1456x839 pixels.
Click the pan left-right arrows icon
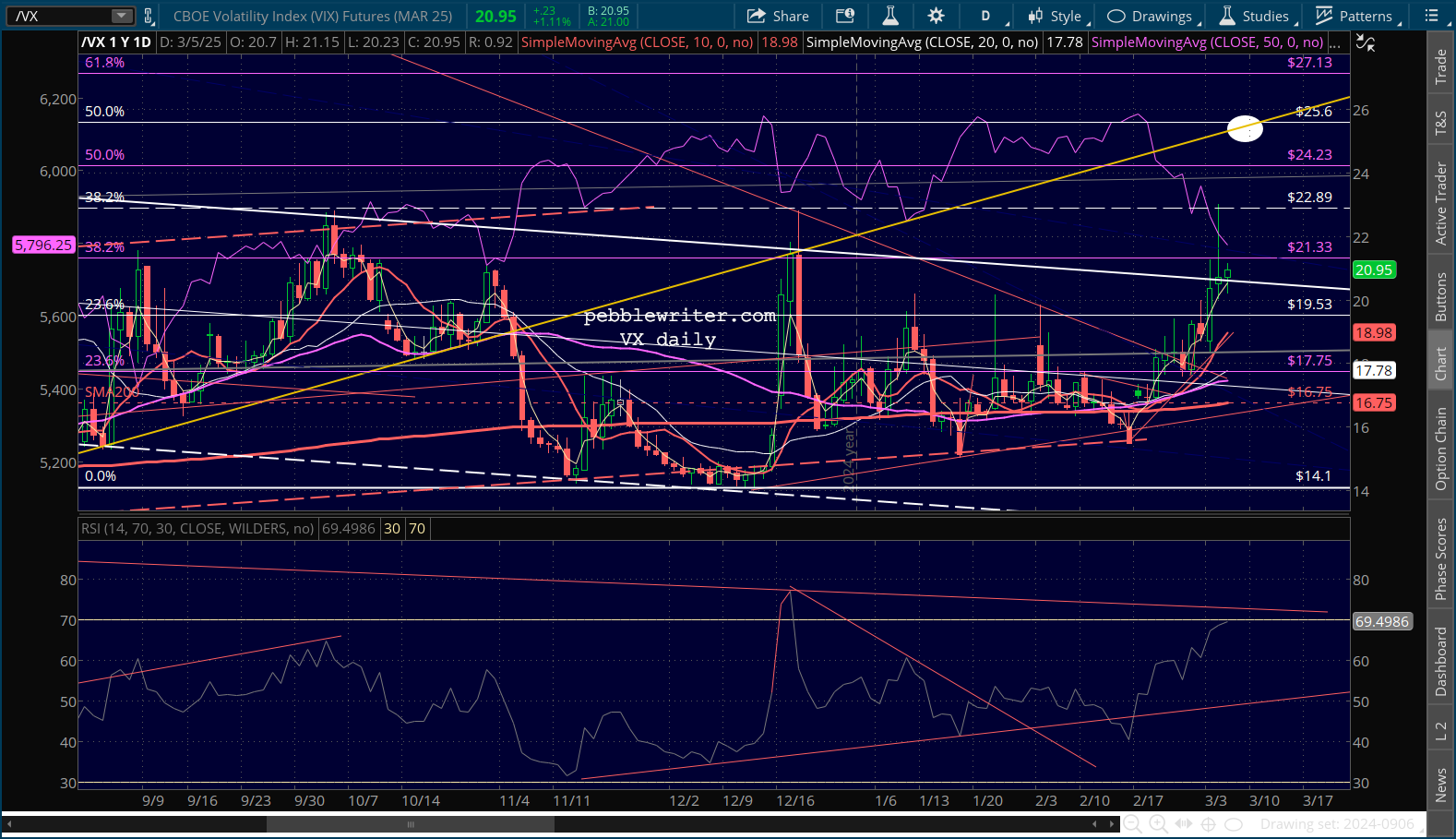[1183, 824]
